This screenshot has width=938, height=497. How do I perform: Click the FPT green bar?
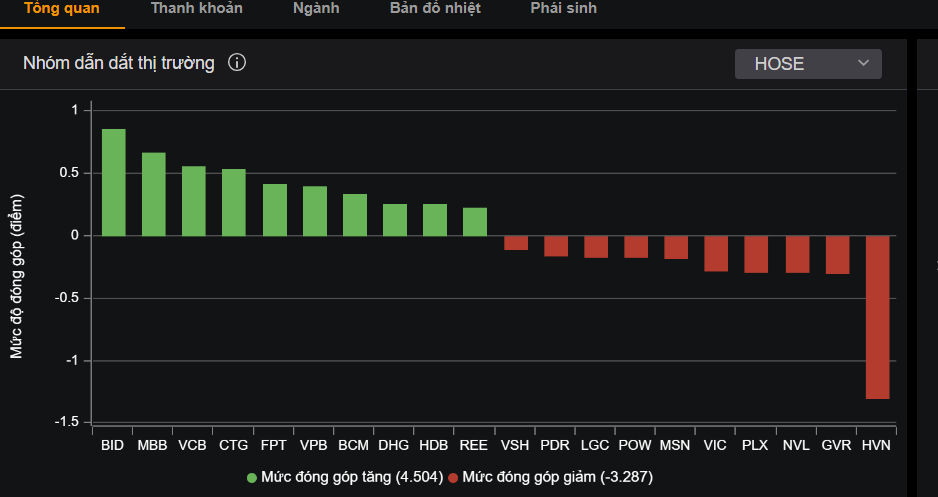click(x=274, y=210)
